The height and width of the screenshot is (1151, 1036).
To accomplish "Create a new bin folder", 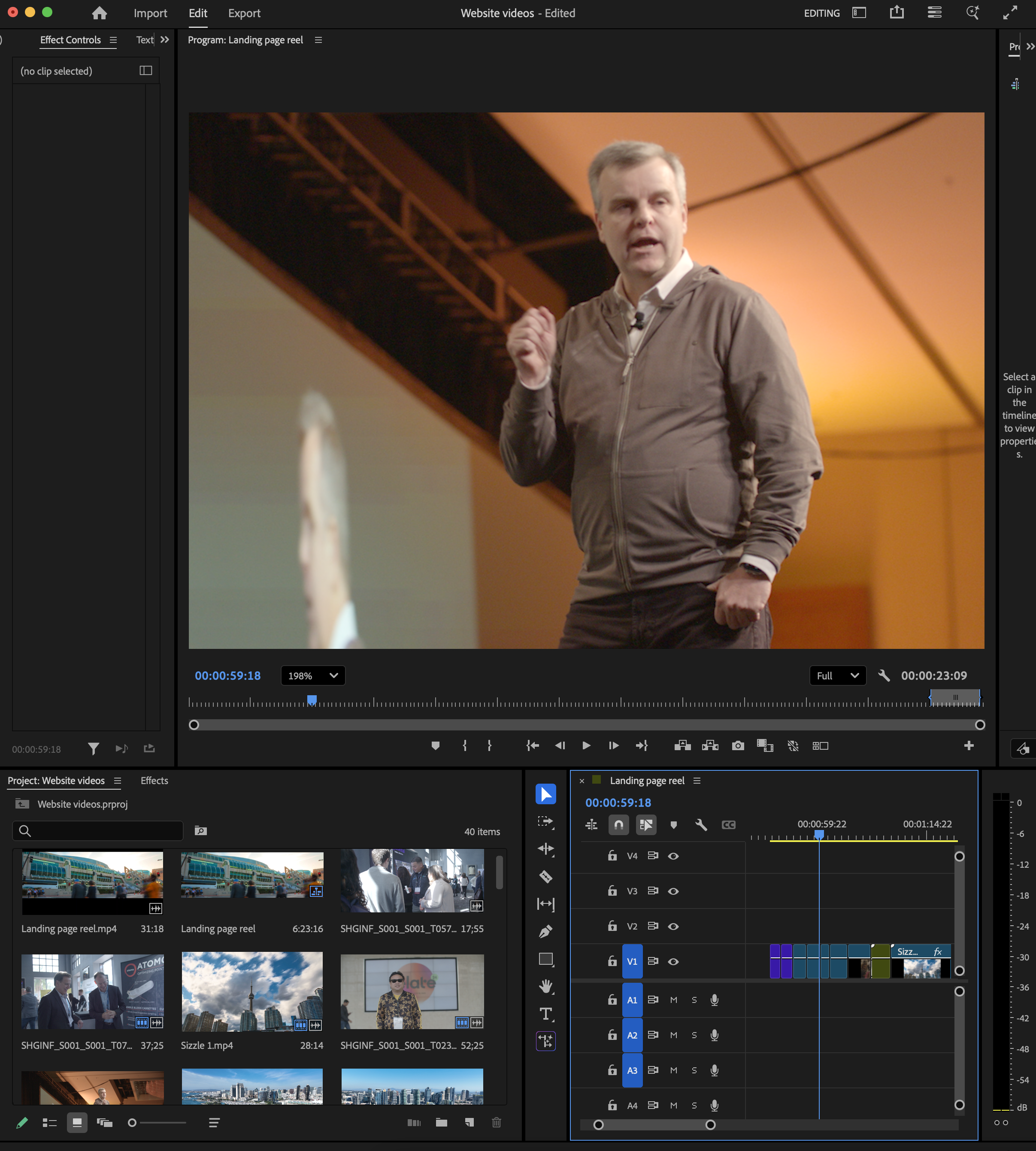I will click(x=442, y=1123).
